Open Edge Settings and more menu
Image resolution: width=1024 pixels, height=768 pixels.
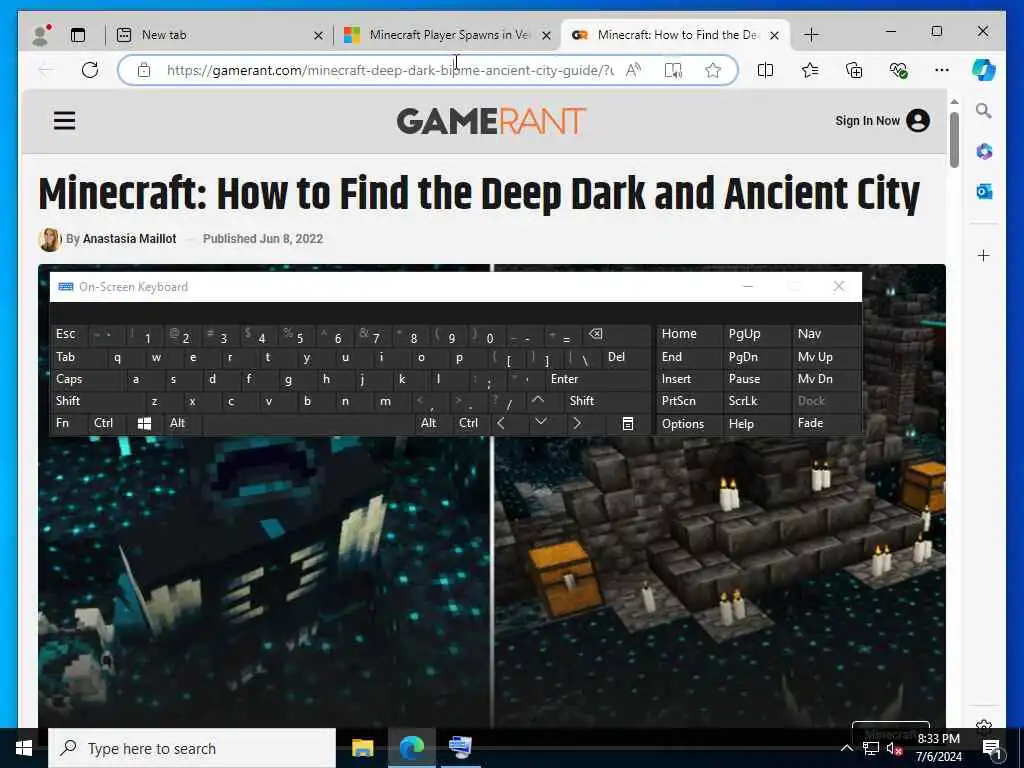(942, 70)
